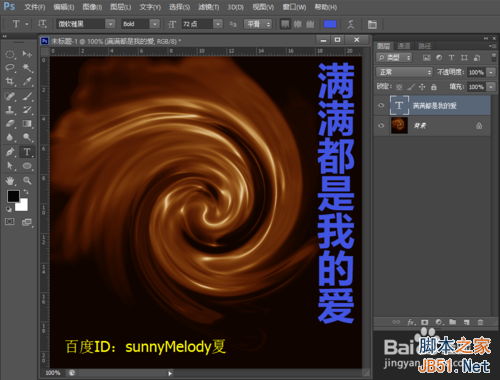Switch layer filtering on or off

494,58
